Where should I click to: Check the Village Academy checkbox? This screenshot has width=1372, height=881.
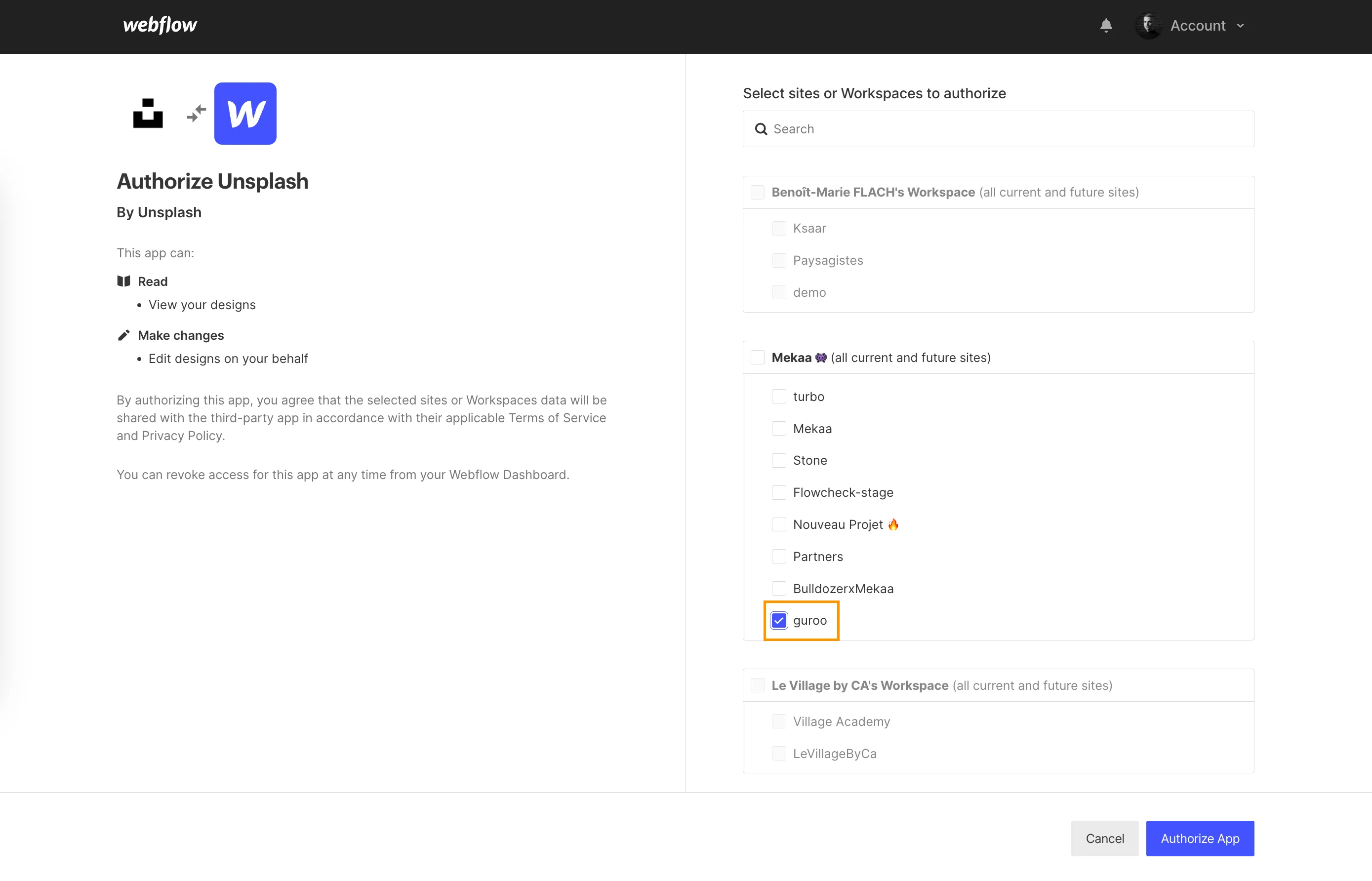coord(779,721)
